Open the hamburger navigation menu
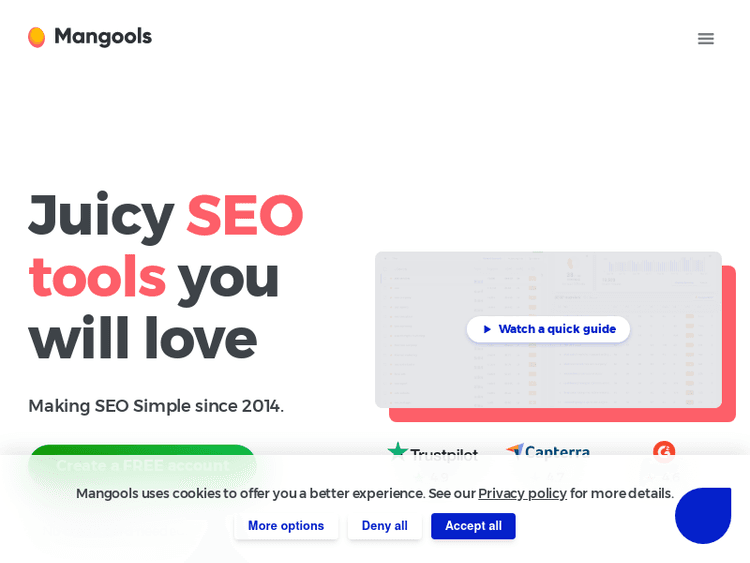The height and width of the screenshot is (563, 750). pos(706,39)
